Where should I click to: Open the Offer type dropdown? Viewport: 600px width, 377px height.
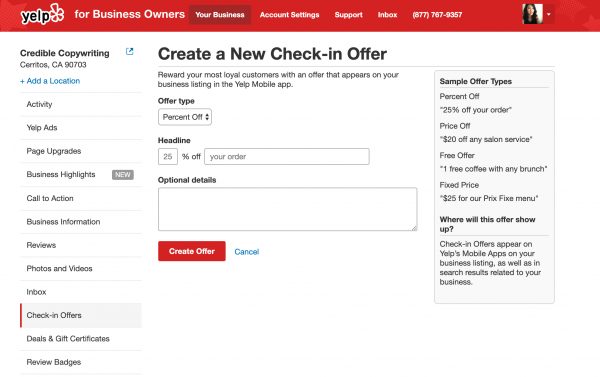pos(185,117)
